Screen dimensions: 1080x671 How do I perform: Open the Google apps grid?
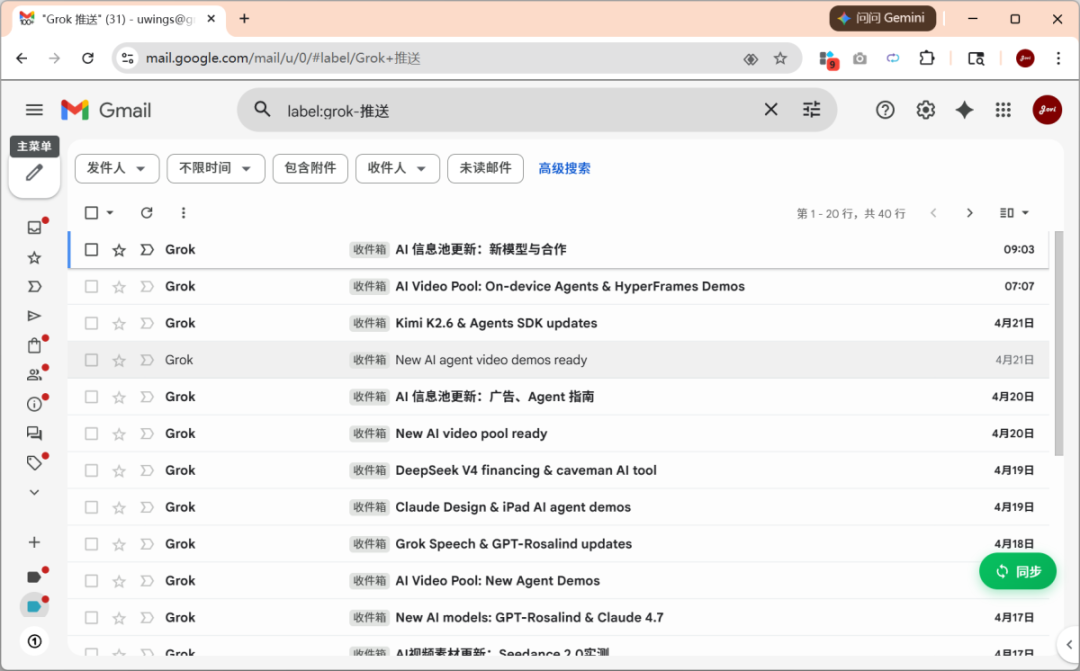click(x=1003, y=110)
